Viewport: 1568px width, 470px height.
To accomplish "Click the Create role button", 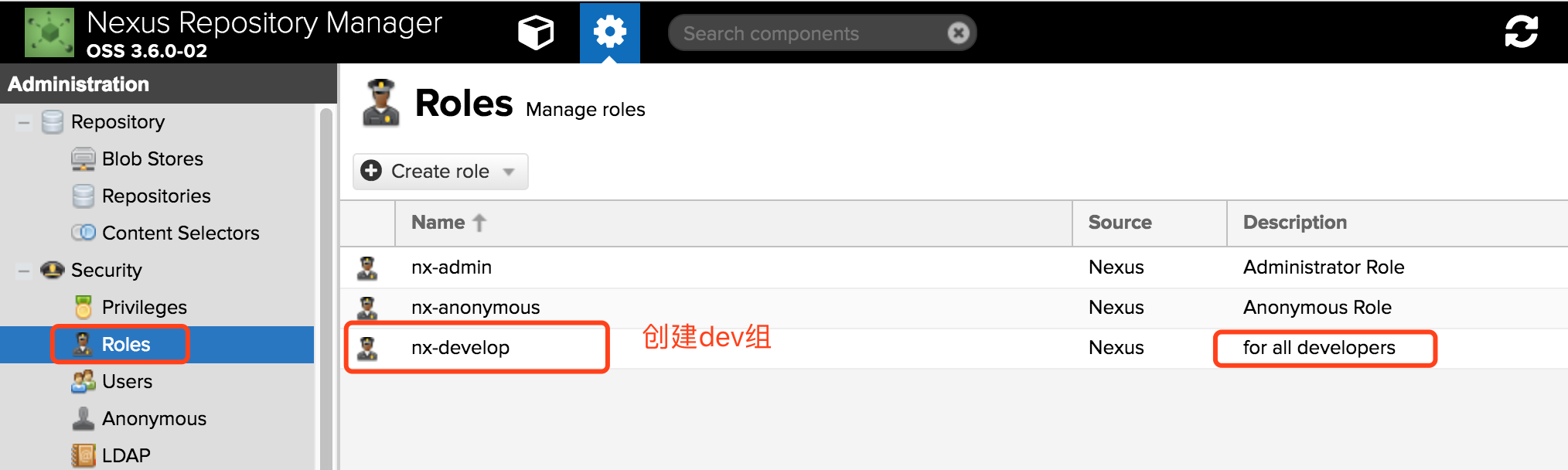I will 440,172.
